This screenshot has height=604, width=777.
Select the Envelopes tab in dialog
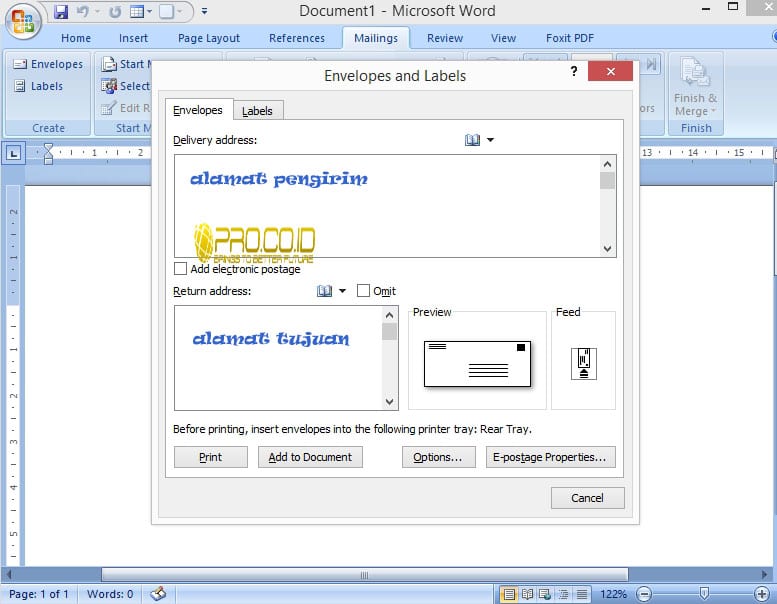(198, 110)
